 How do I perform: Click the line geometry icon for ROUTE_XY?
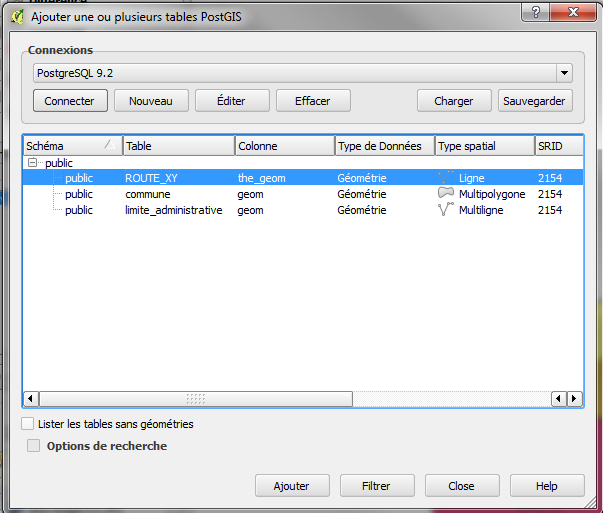click(446, 178)
